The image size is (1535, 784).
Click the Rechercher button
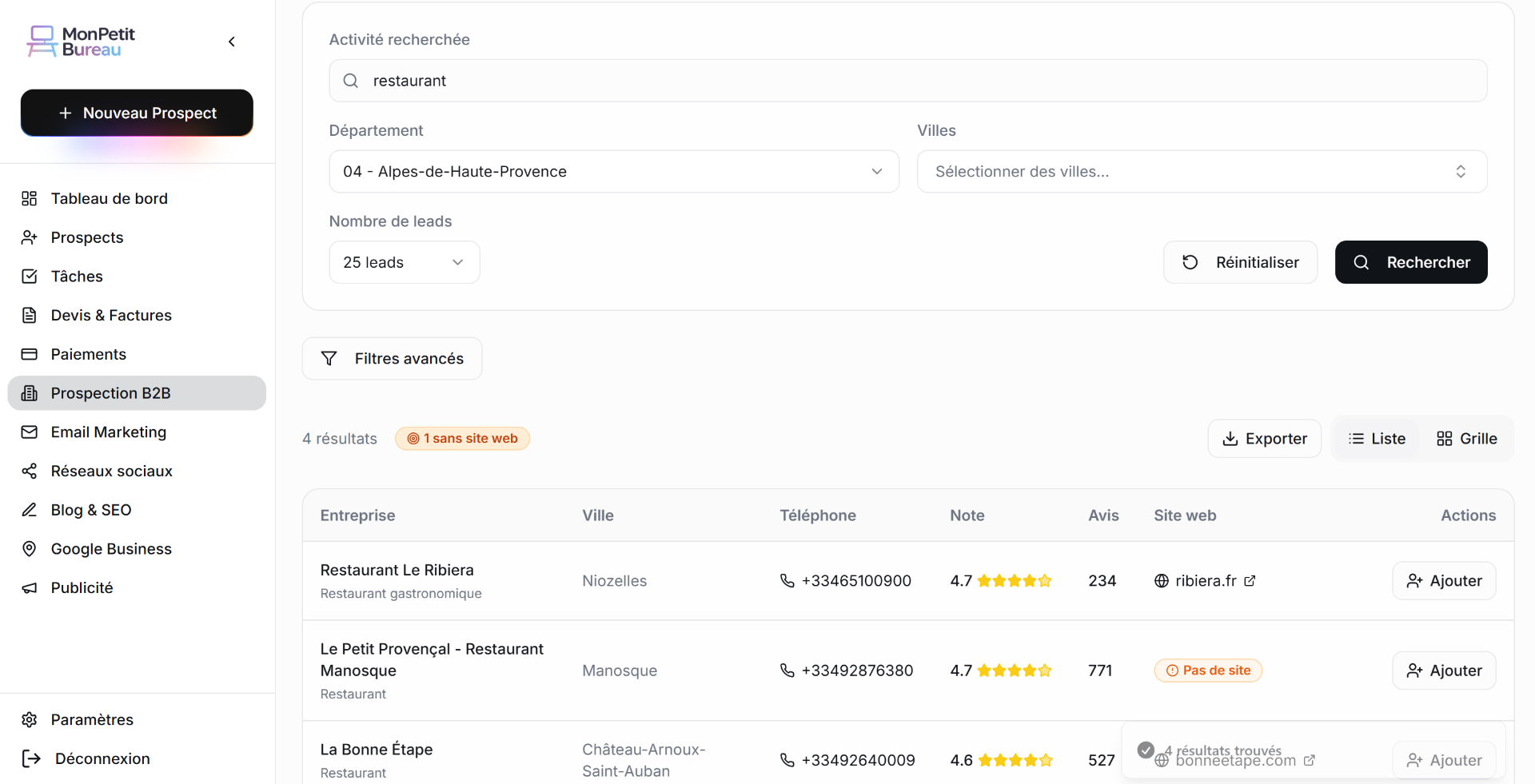pos(1410,262)
